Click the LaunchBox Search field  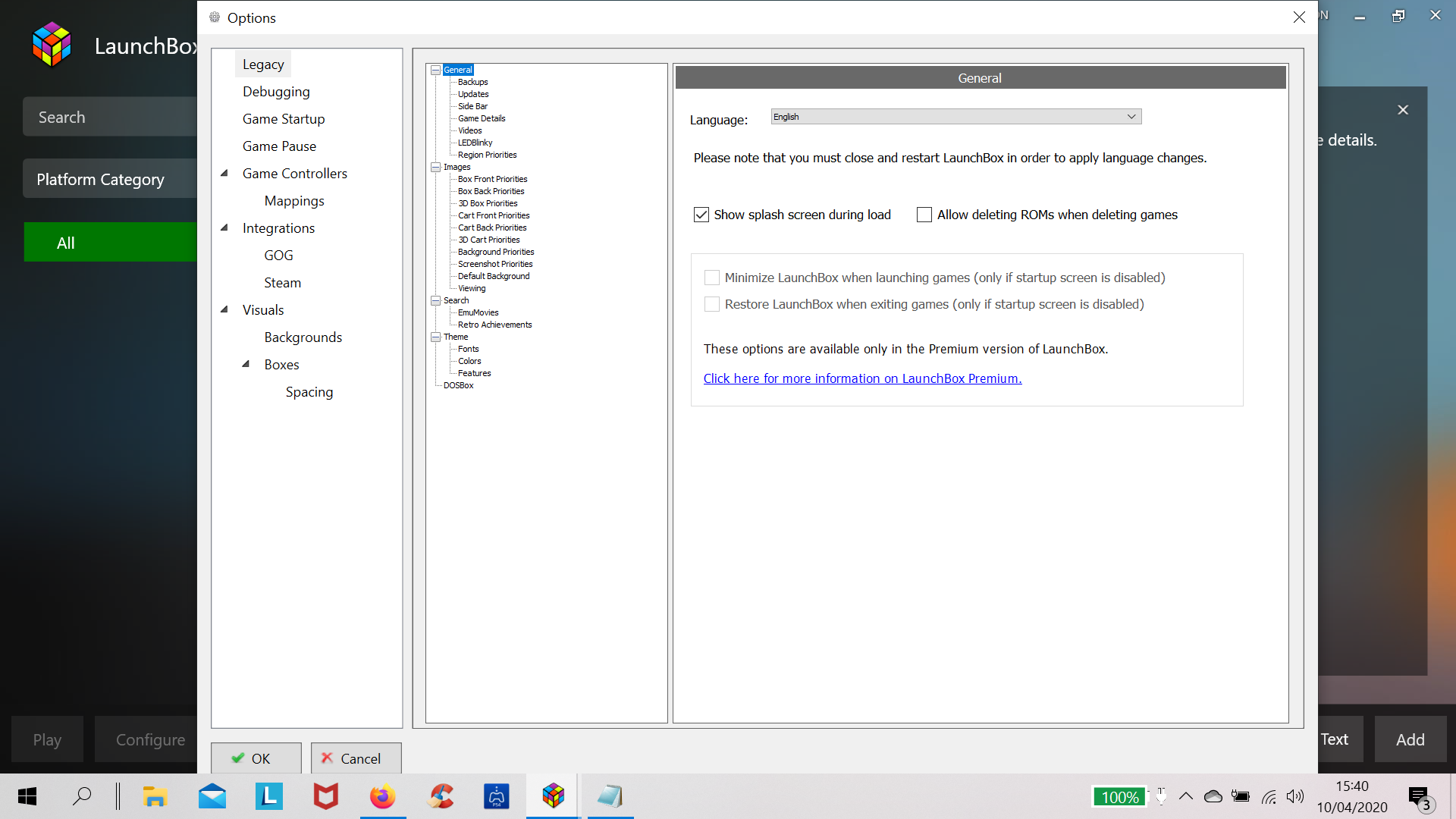110,117
